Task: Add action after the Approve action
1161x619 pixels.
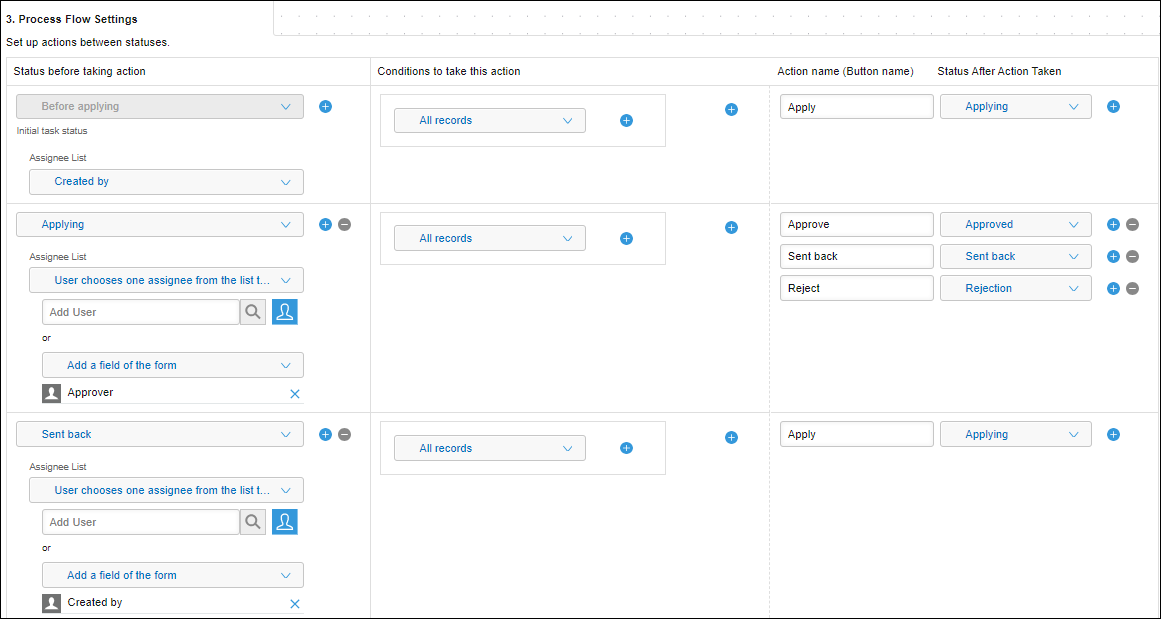Action: 1113,224
